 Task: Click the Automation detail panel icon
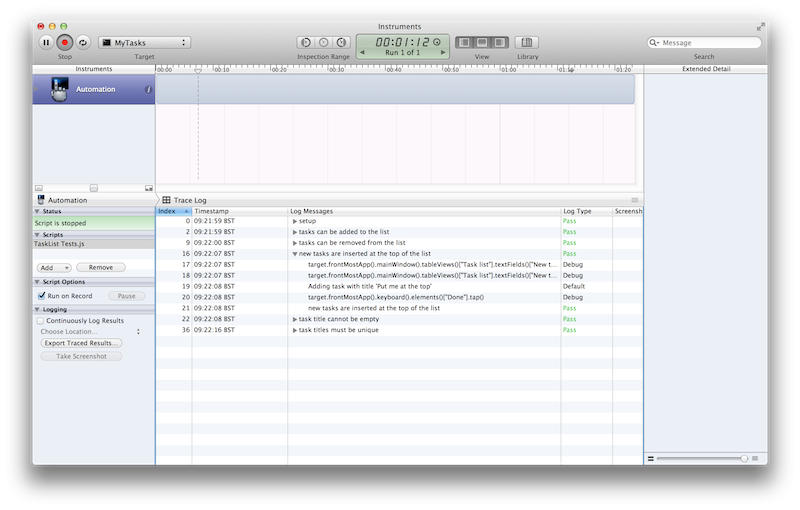(41, 200)
